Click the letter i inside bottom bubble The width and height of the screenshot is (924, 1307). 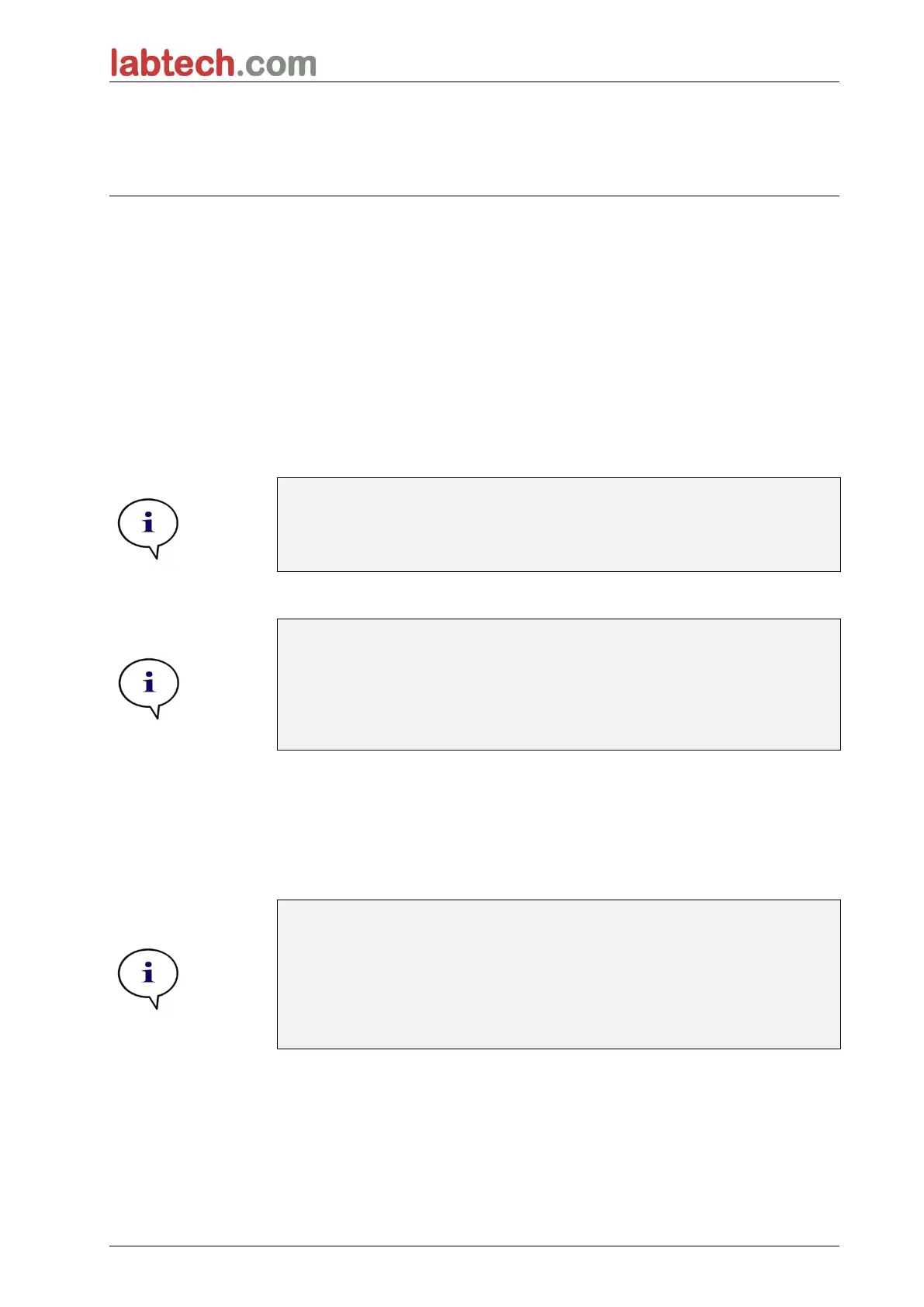(148, 972)
